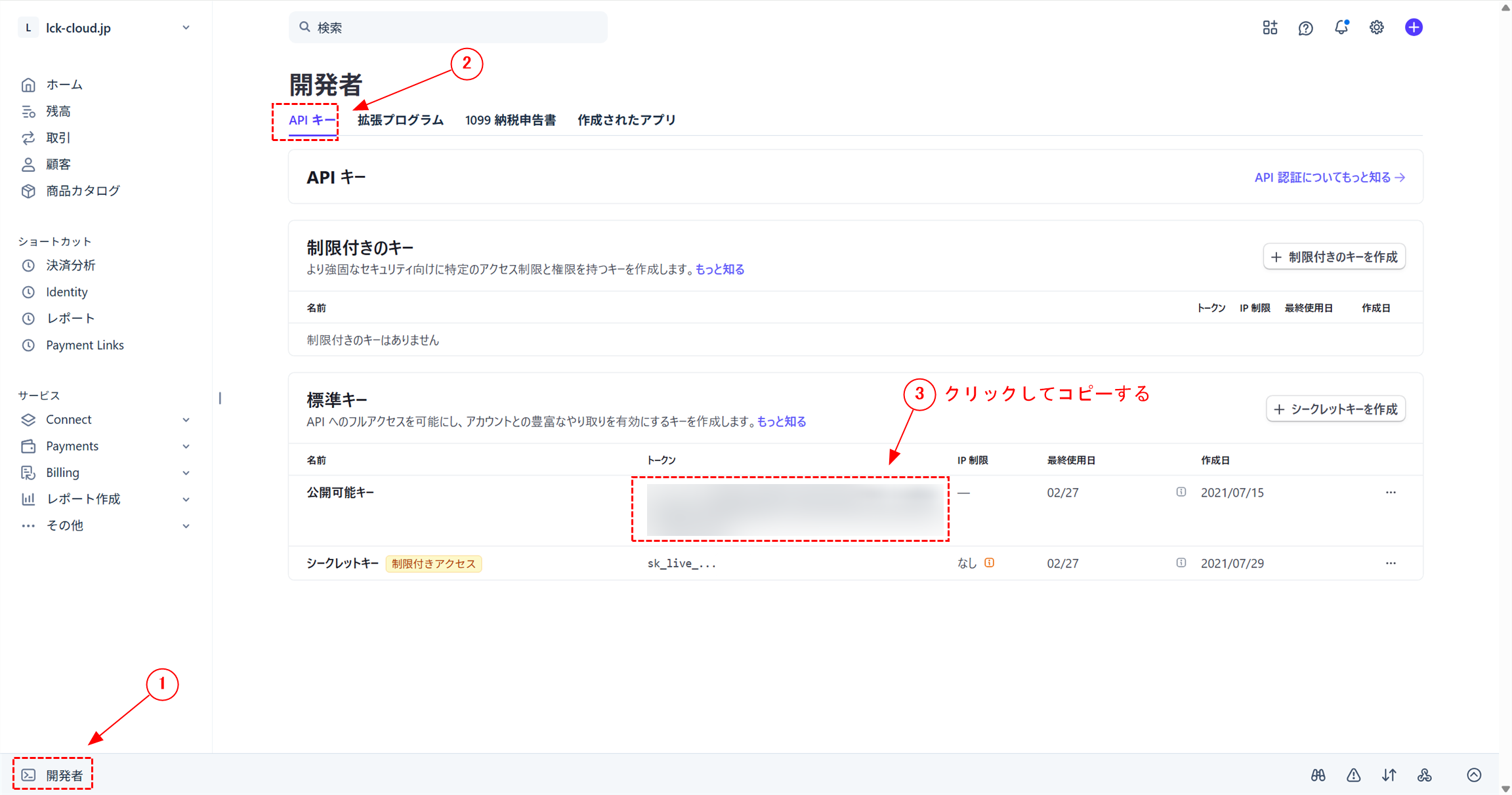Image resolution: width=1512 pixels, height=795 pixels.
Task: Click the 検索 search field
Action: click(x=448, y=28)
